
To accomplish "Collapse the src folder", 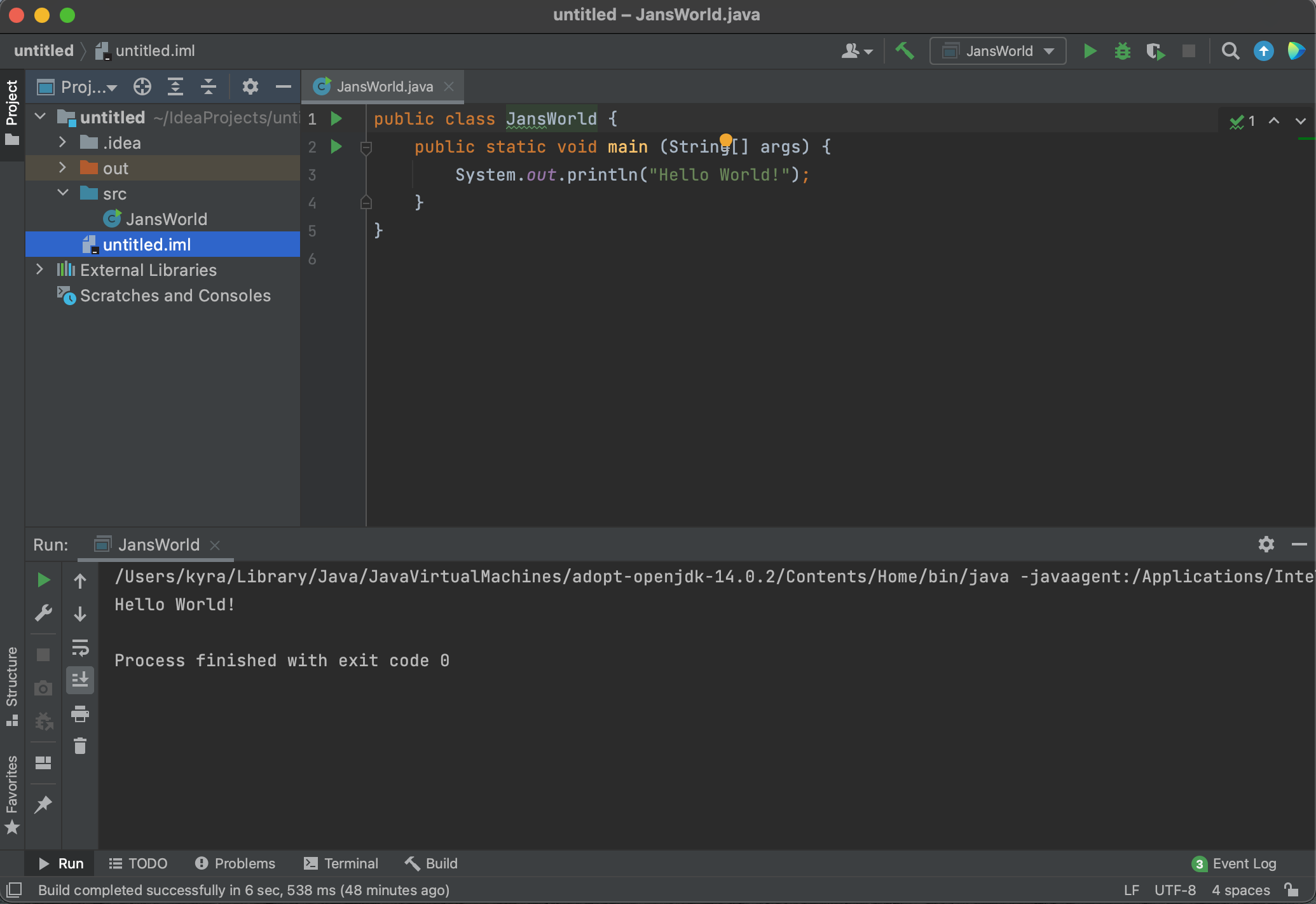I will [63, 193].
